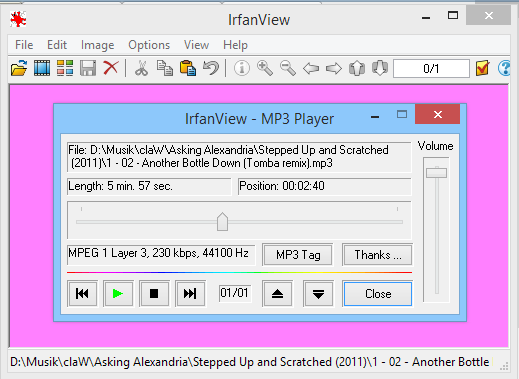Click the Cut scissors icon
Screen dimensions: 519x379
click(141, 68)
